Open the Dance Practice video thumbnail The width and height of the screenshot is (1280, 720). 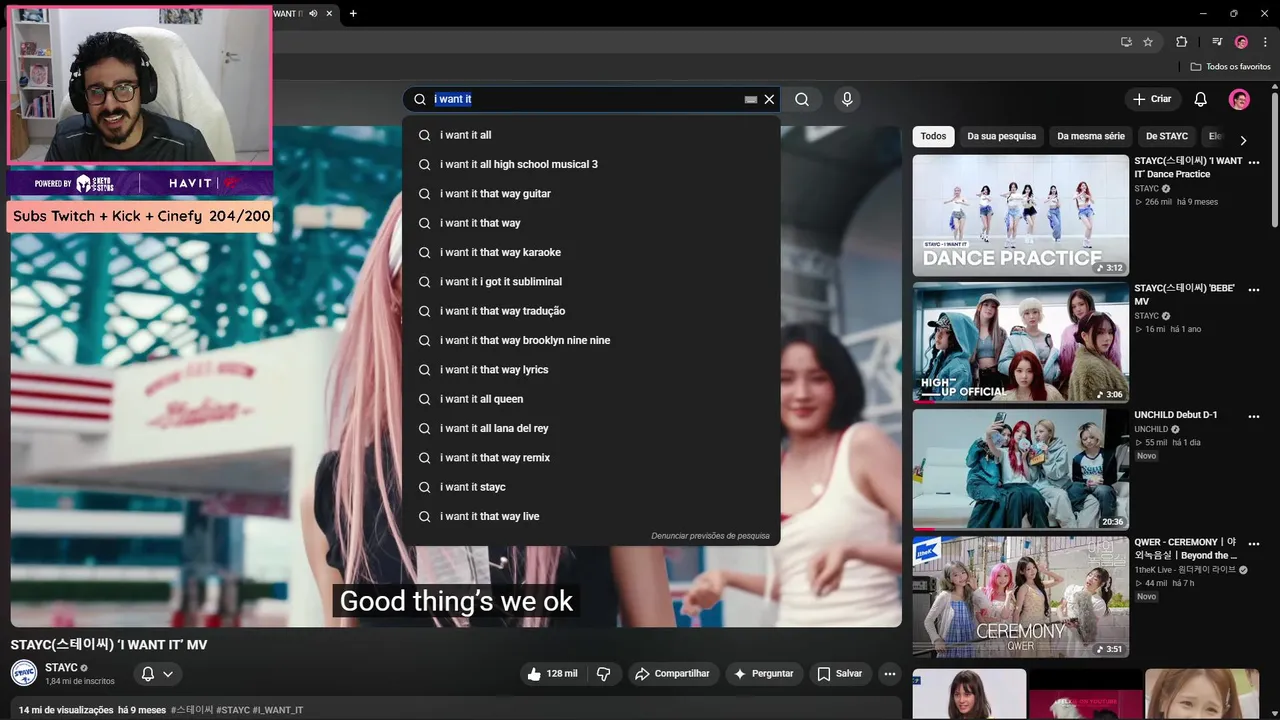point(1020,215)
